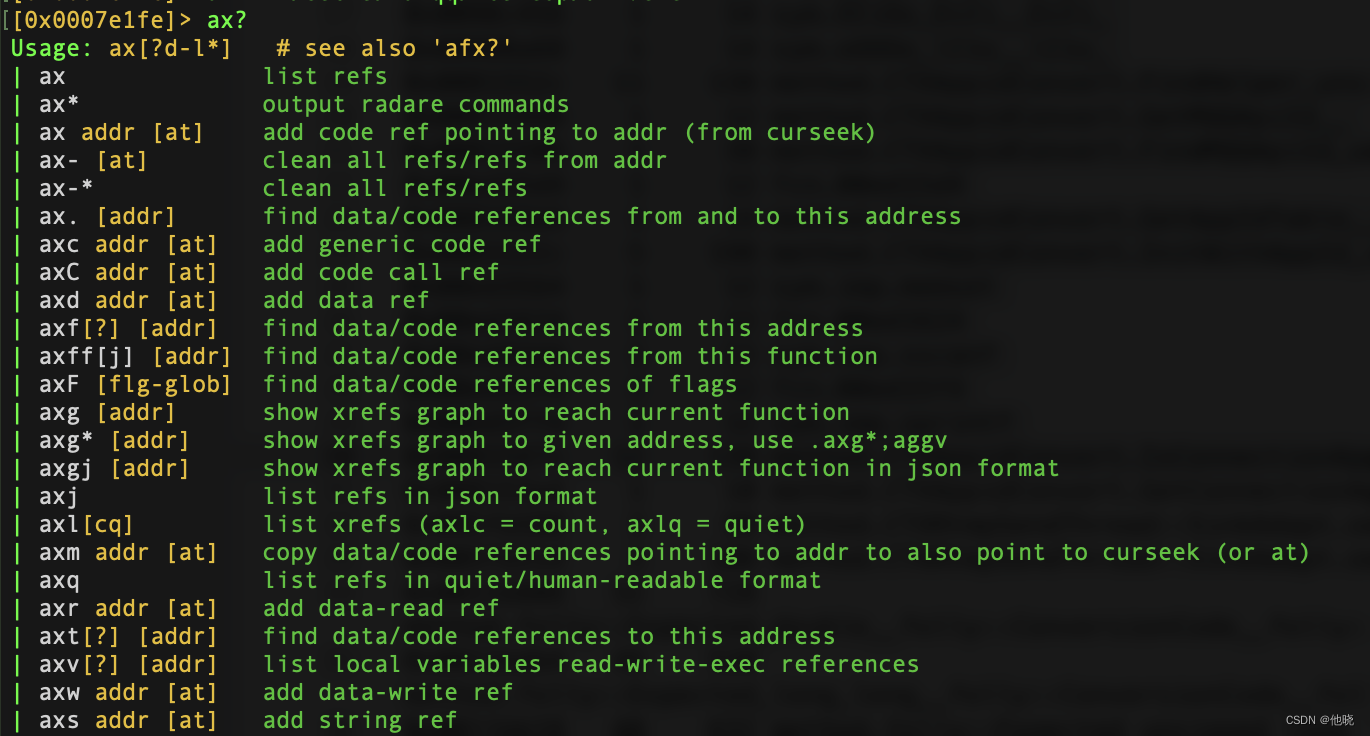Click the 'axgj' json format graph command

tap(66, 468)
